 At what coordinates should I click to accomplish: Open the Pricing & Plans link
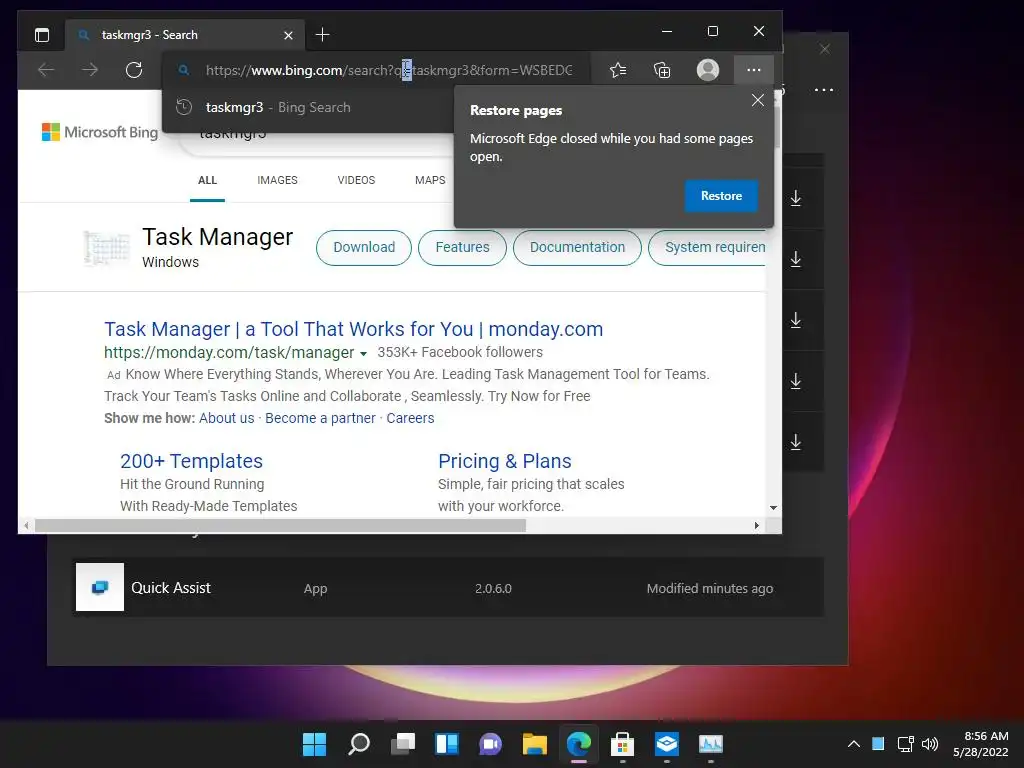pos(505,461)
